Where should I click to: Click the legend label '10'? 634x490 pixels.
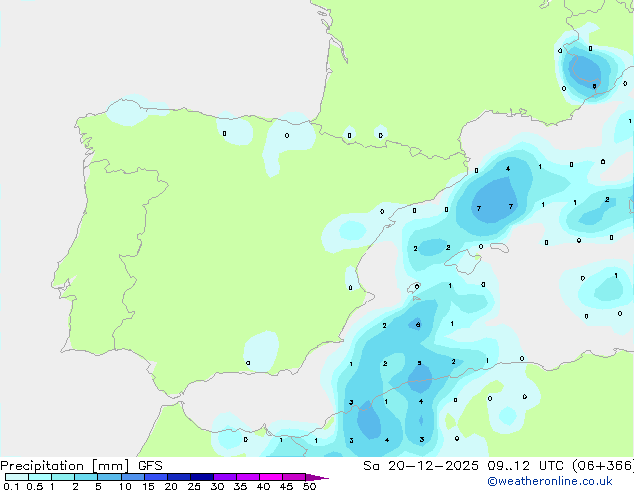pos(125,486)
